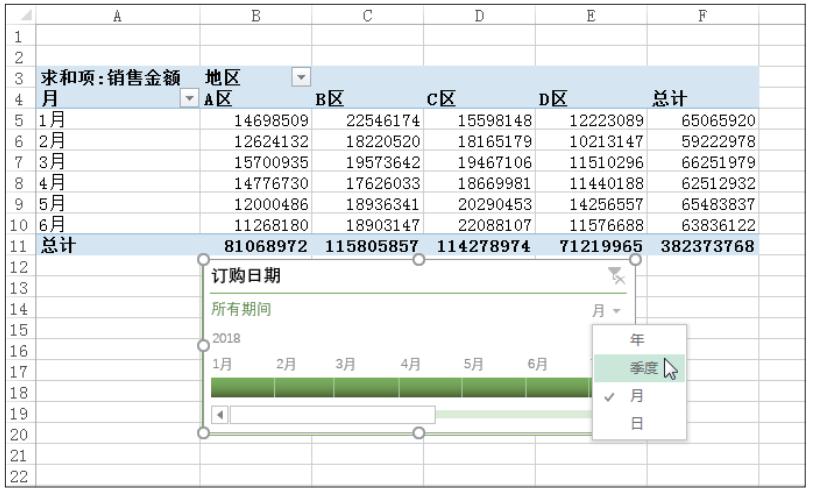Click the D区 column heading cell

pyautogui.click(x=591, y=98)
